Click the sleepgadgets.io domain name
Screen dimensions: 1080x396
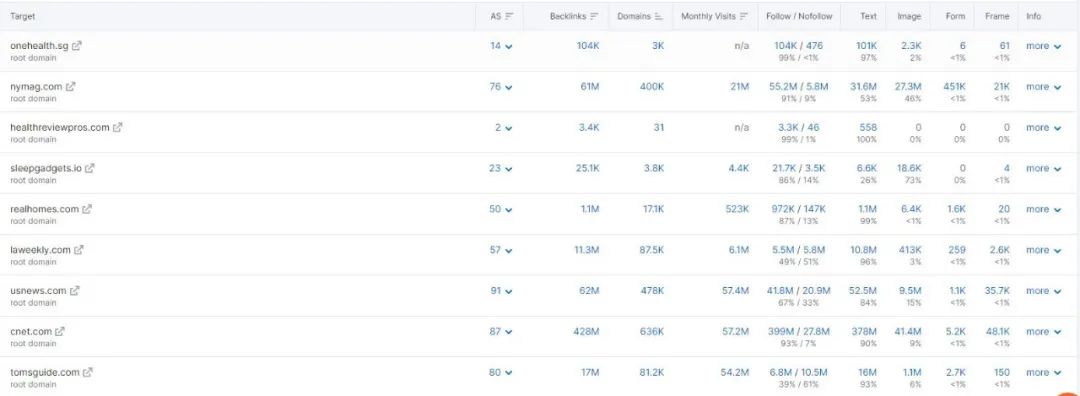point(45,168)
